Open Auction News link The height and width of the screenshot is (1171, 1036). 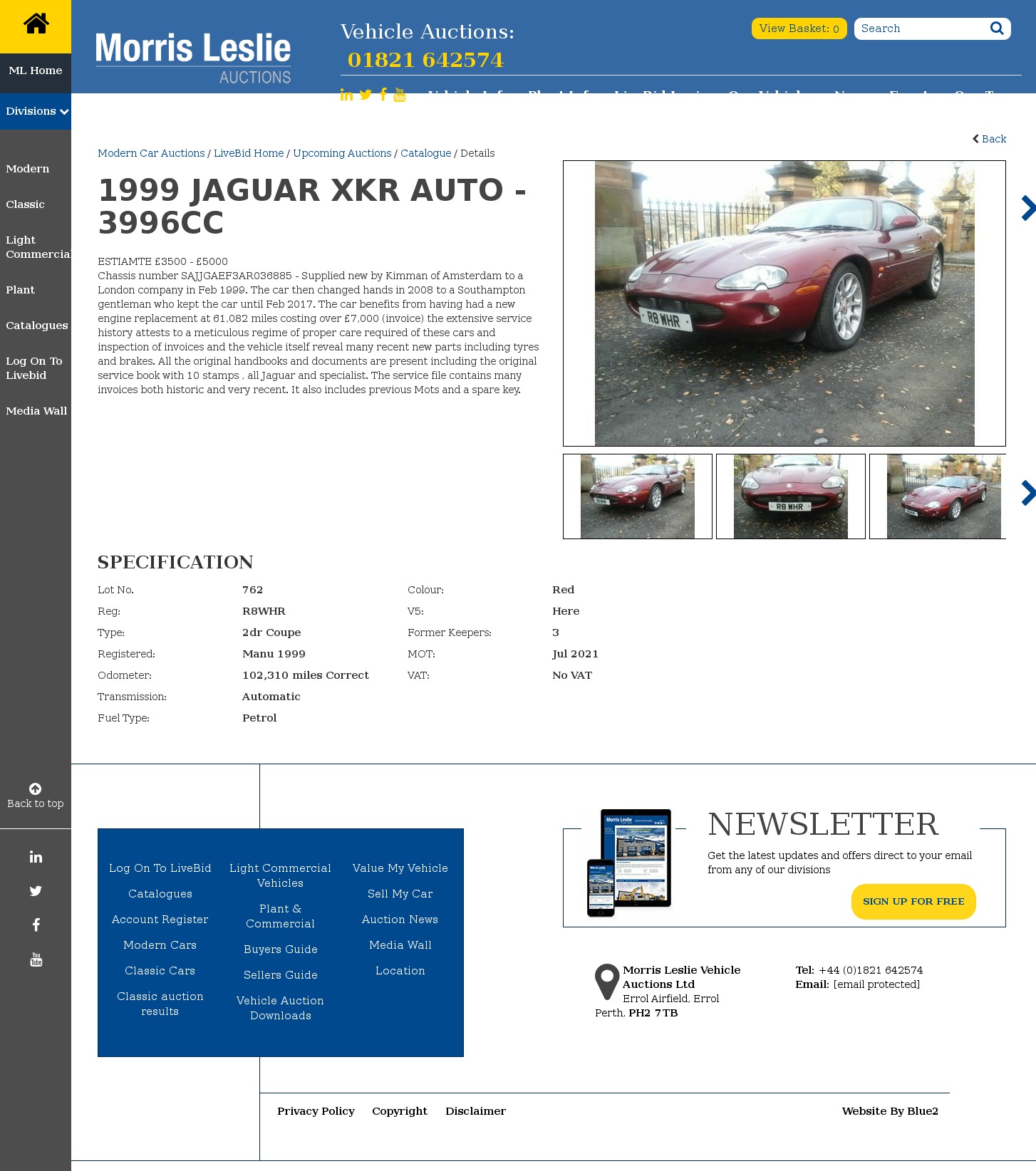click(400, 920)
